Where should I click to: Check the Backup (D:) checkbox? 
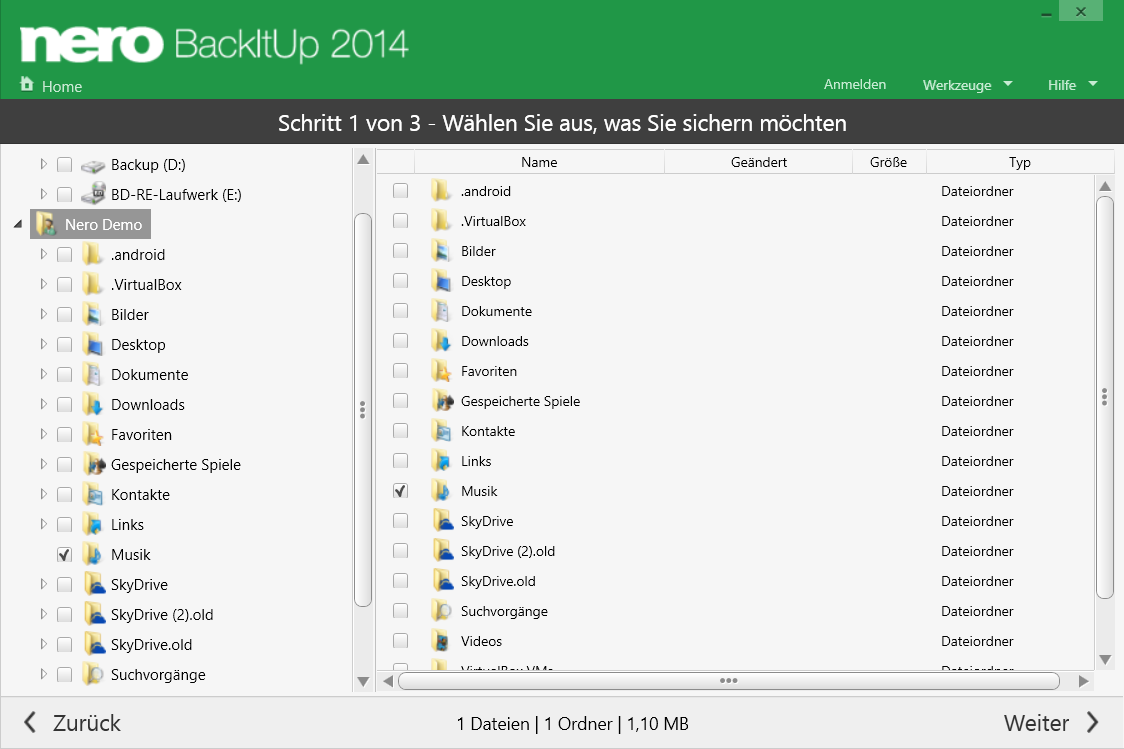coord(65,165)
